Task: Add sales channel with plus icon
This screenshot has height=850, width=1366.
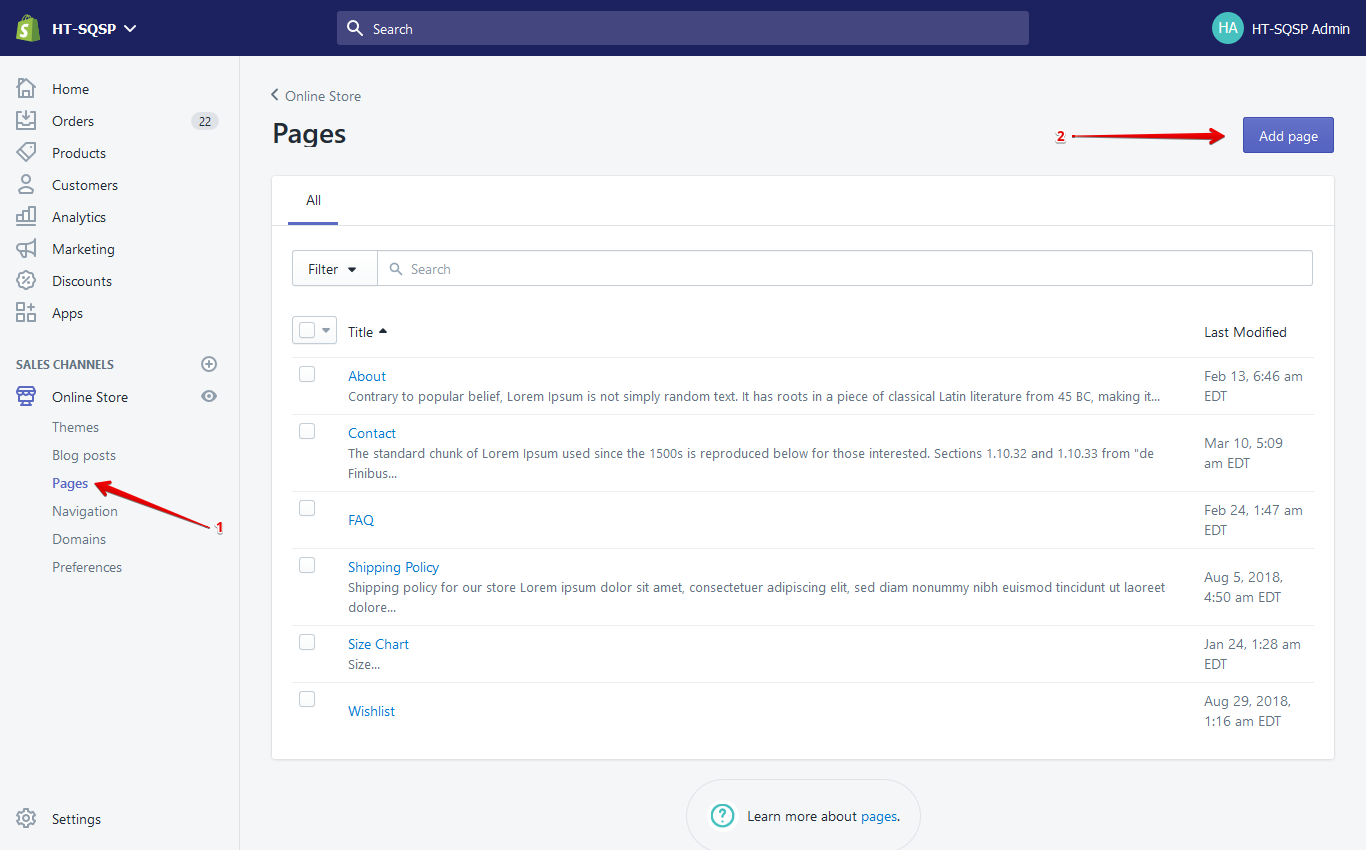Action: 209,364
